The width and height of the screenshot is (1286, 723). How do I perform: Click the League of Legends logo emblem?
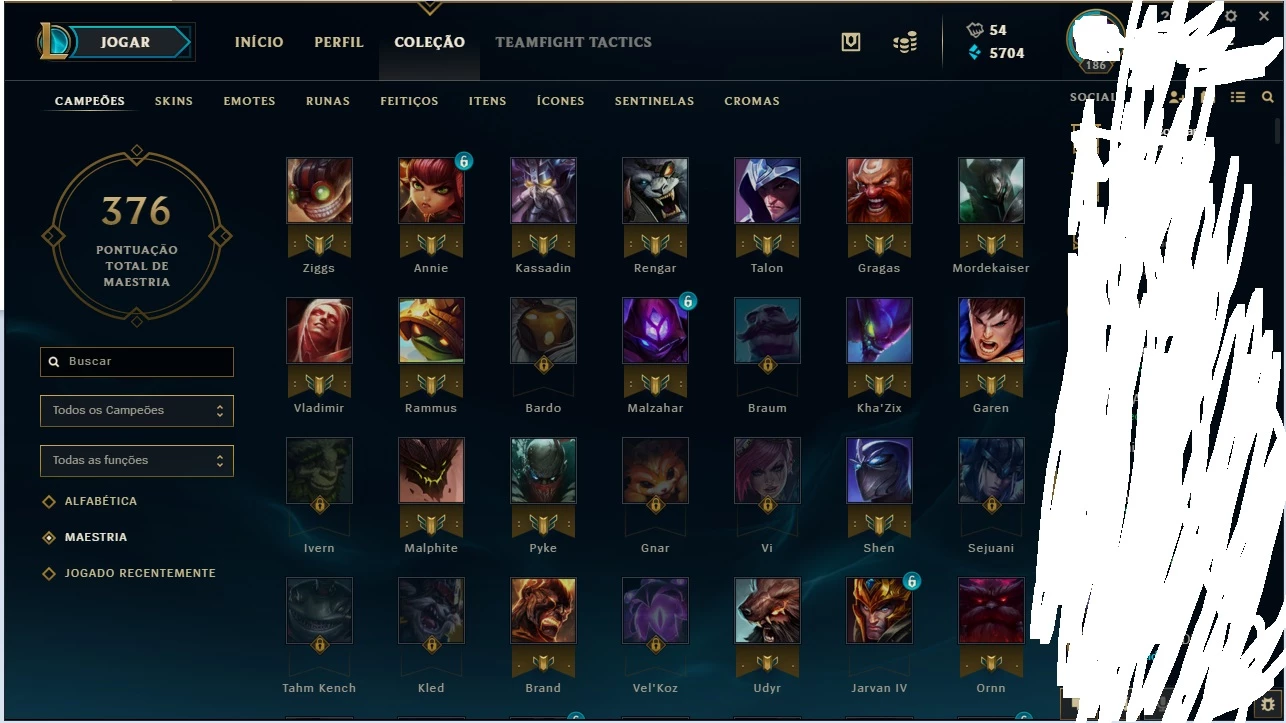coord(56,42)
